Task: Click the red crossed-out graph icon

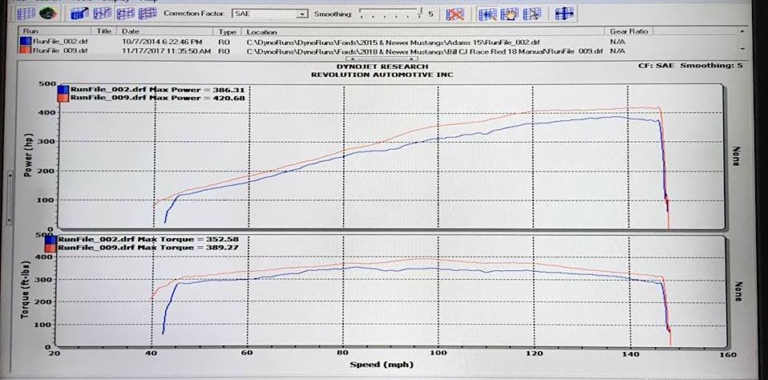Action: point(455,14)
